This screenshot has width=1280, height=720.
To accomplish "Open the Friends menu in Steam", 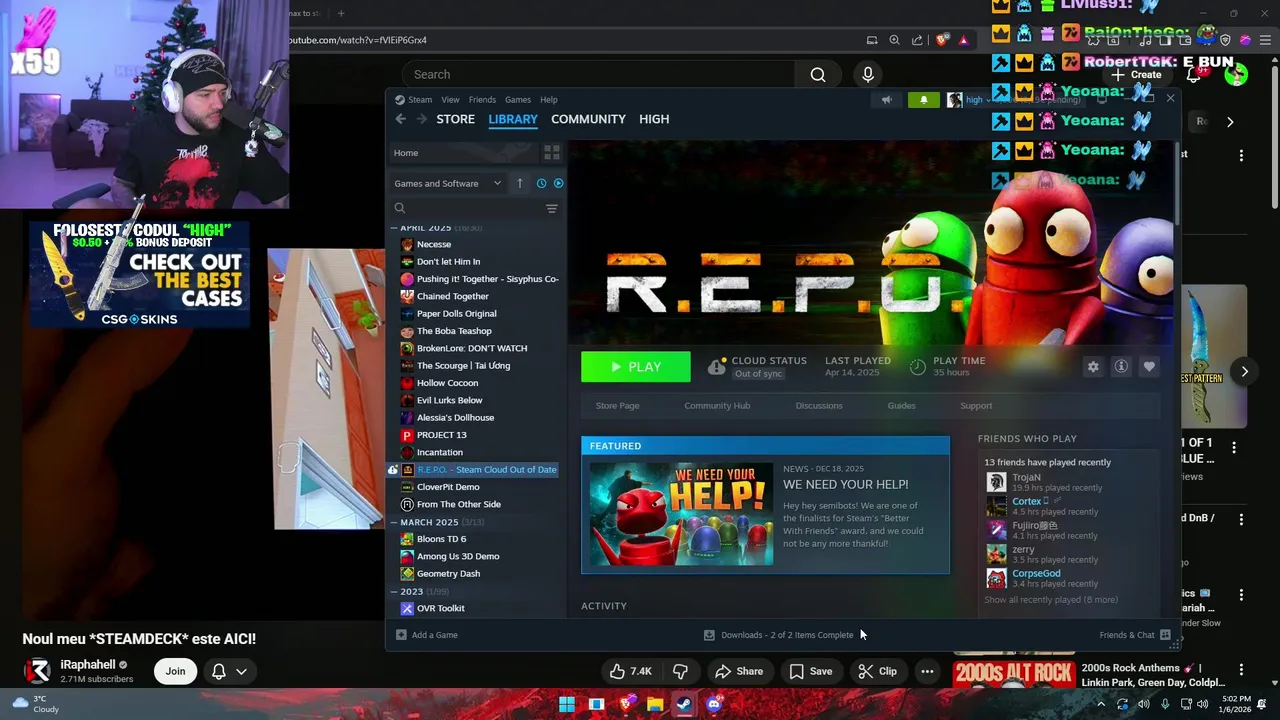I will point(482,100).
